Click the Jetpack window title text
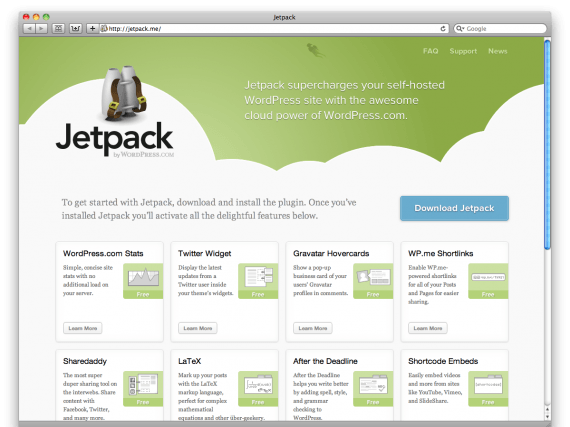The width and height of the screenshot is (570, 427). click(284, 17)
